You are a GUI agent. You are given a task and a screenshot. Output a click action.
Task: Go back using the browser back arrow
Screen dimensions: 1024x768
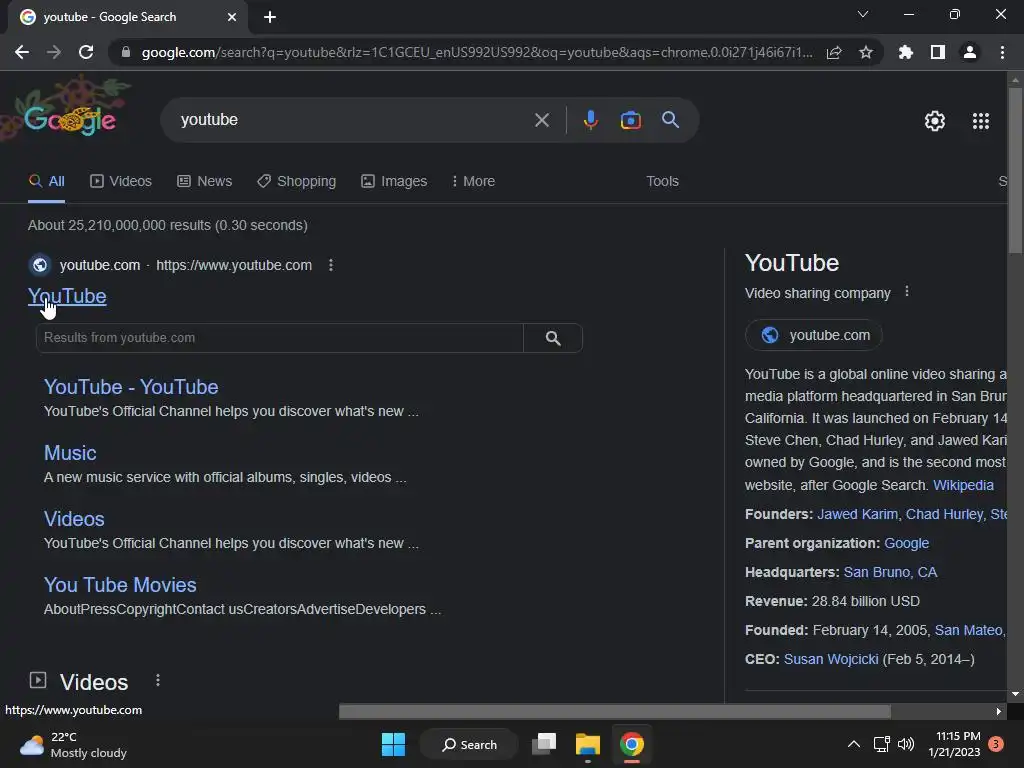pos(22,52)
